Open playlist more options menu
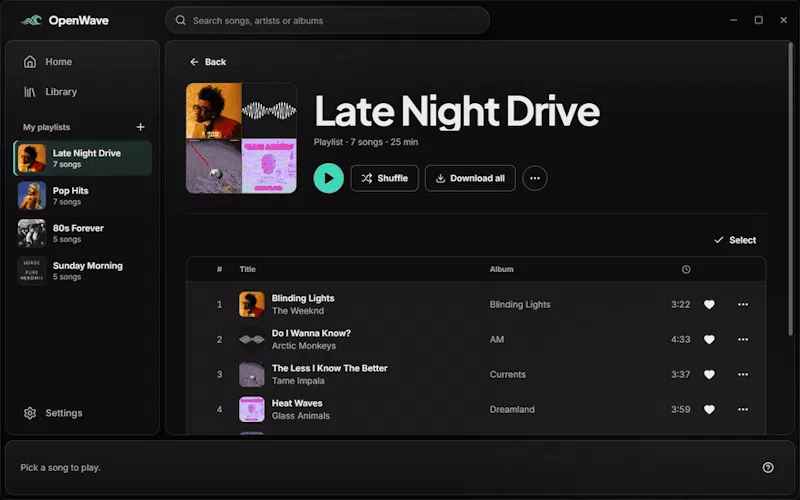The height and width of the screenshot is (500, 800). pyautogui.click(x=535, y=178)
